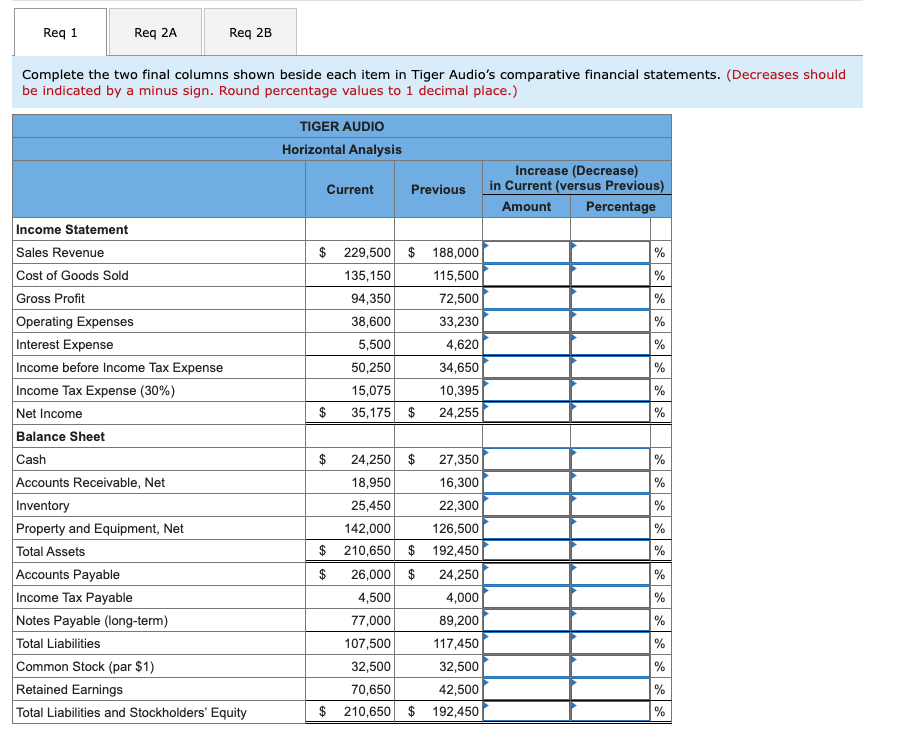Select Income before Income Tax Amount cell

(x=526, y=367)
